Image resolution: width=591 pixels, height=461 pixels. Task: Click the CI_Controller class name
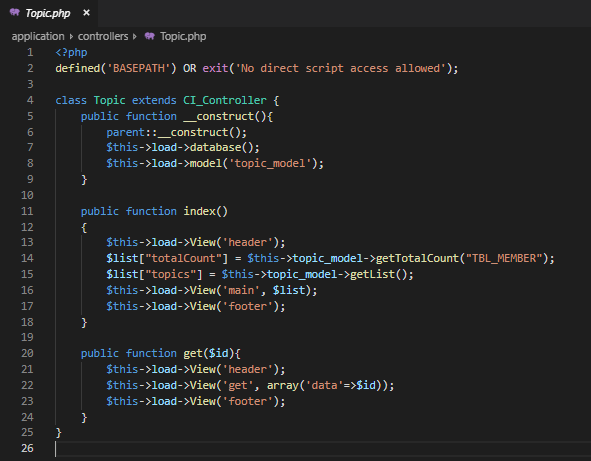tap(225, 100)
